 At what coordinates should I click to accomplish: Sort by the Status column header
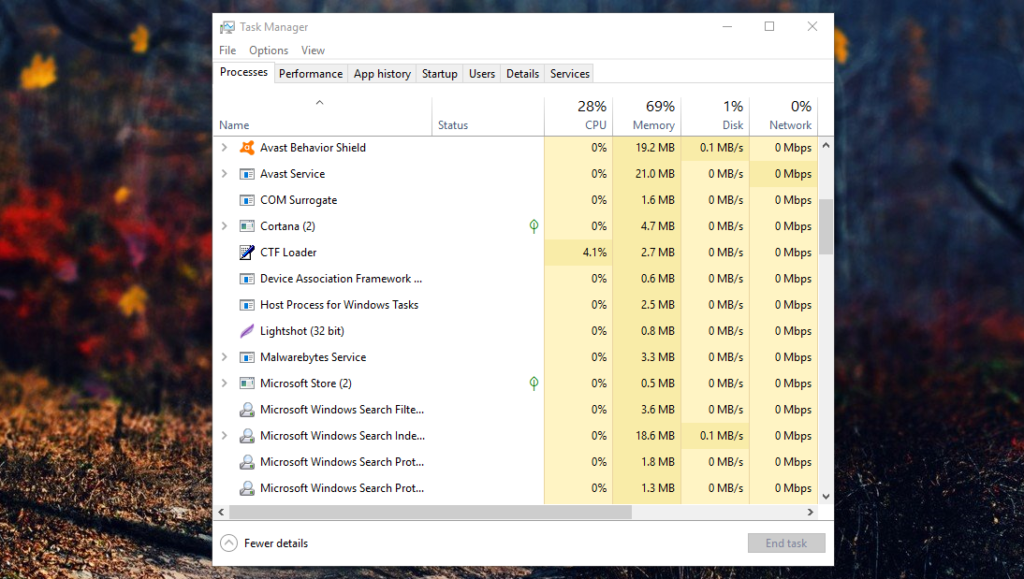(x=488, y=116)
